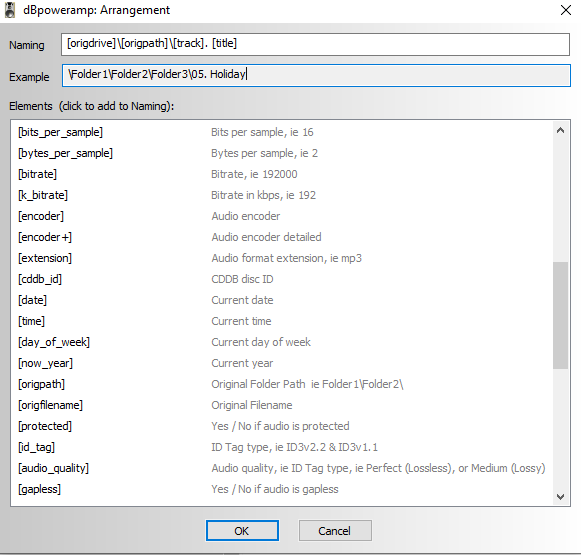
Task: Click the 'Original Filename' description
Action: (252, 405)
